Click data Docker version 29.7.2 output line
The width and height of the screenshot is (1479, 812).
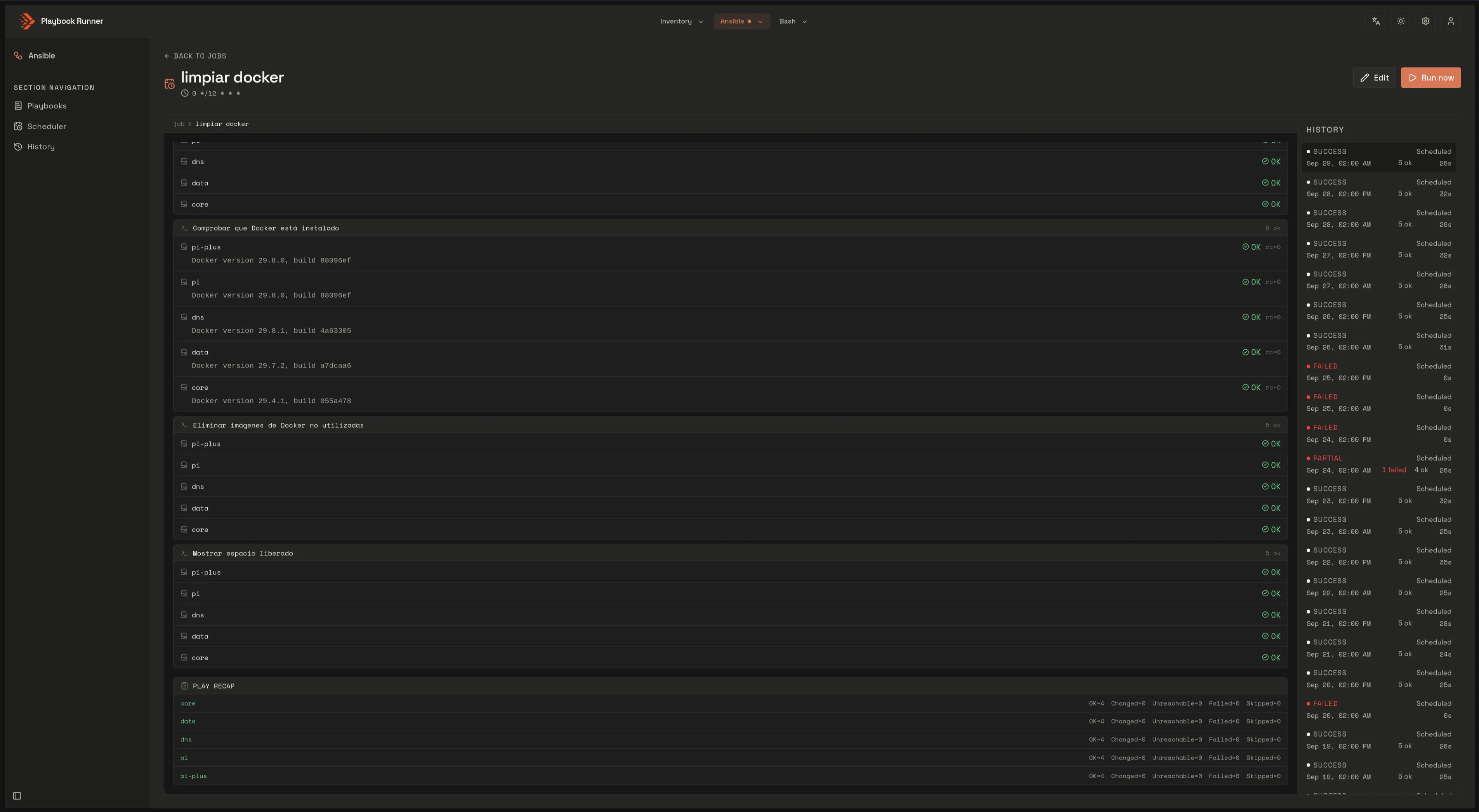(x=271, y=366)
